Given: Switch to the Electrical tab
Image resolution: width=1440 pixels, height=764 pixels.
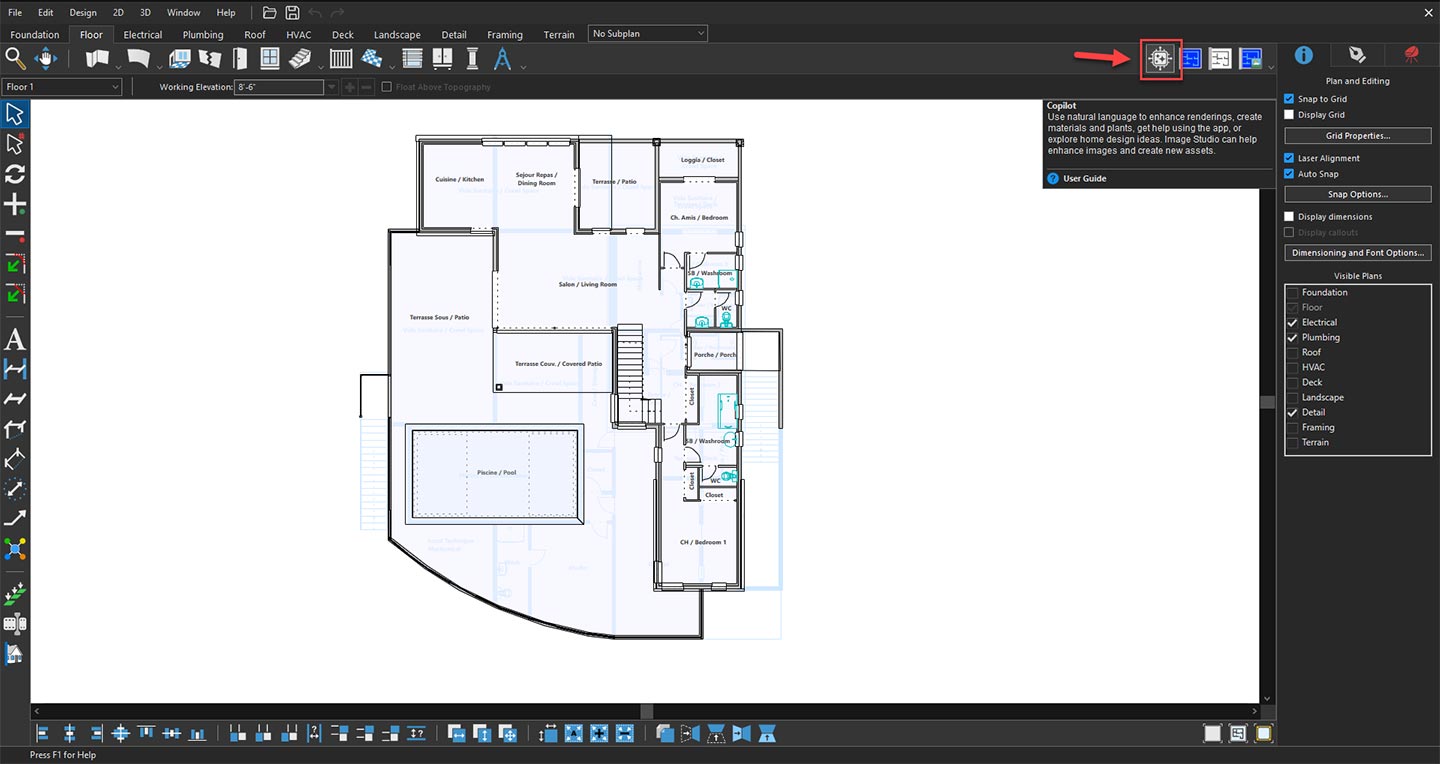Looking at the screenshot, I should pos(143,35).
